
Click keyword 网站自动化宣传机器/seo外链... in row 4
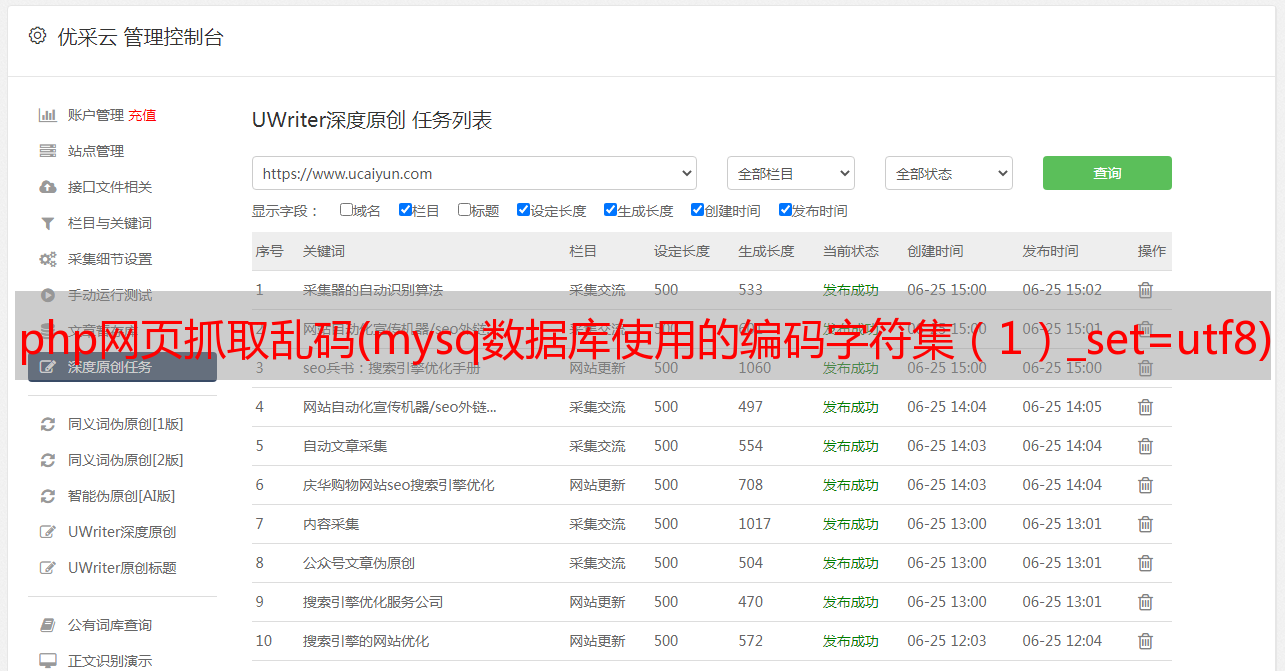pyautogui.click(x=400, y=407)
